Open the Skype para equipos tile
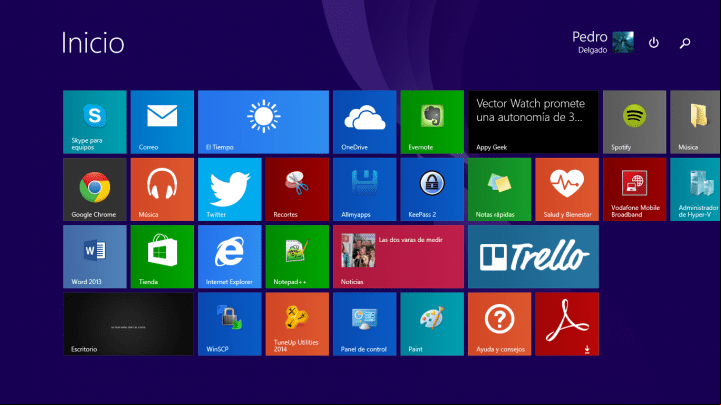 click(95, 122)
